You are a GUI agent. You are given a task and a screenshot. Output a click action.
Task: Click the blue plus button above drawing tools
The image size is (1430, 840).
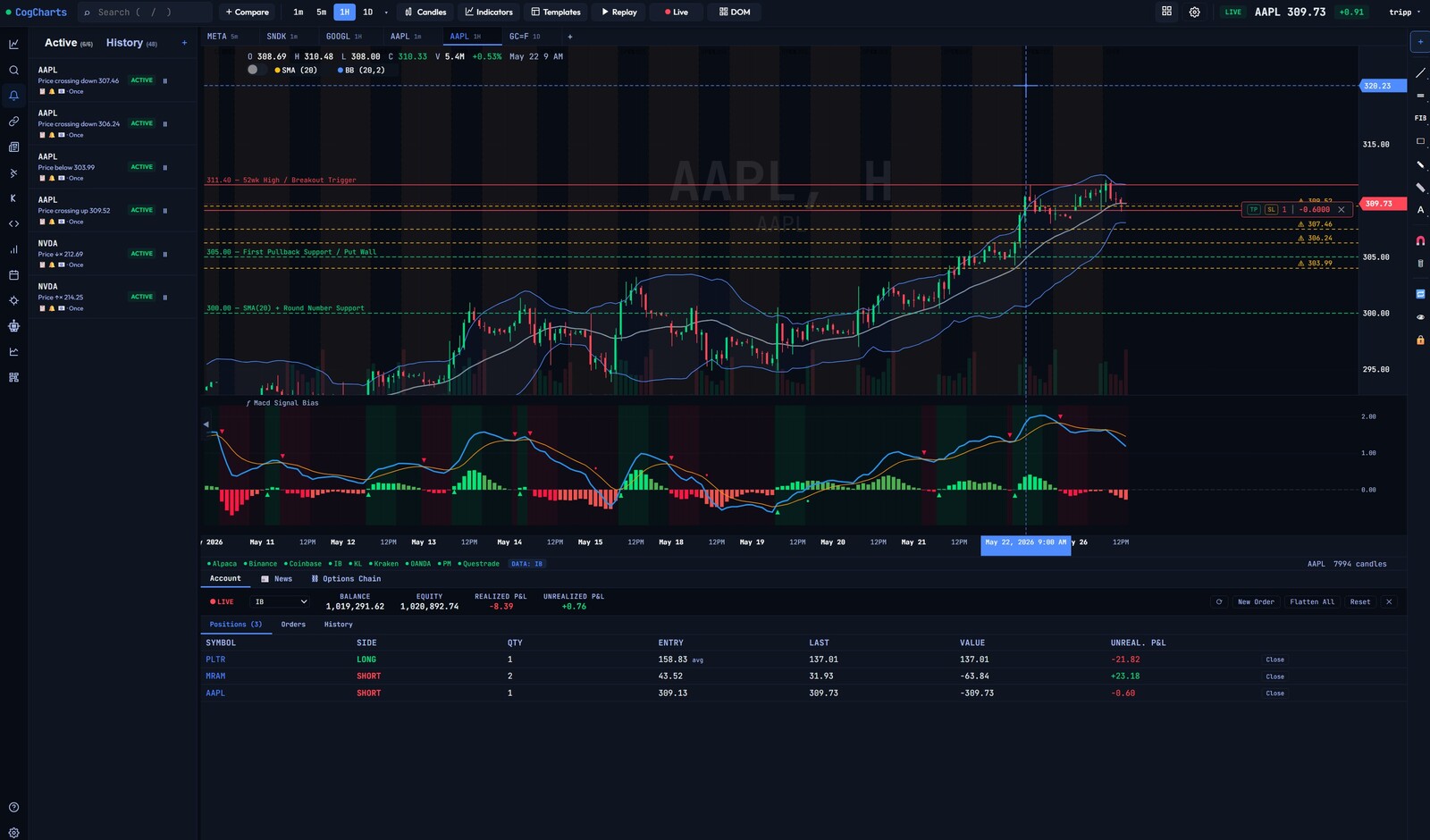coord(1419,41)
